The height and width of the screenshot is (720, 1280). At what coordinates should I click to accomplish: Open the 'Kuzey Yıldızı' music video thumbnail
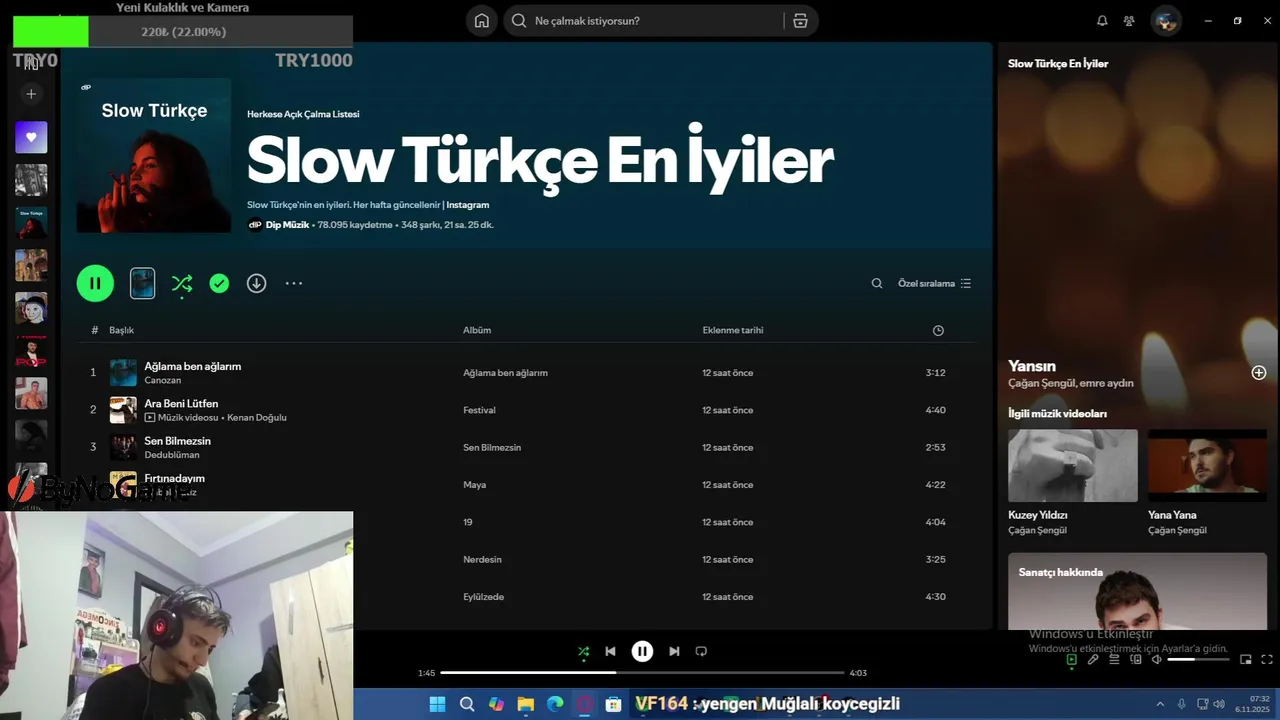(1073, 466)
